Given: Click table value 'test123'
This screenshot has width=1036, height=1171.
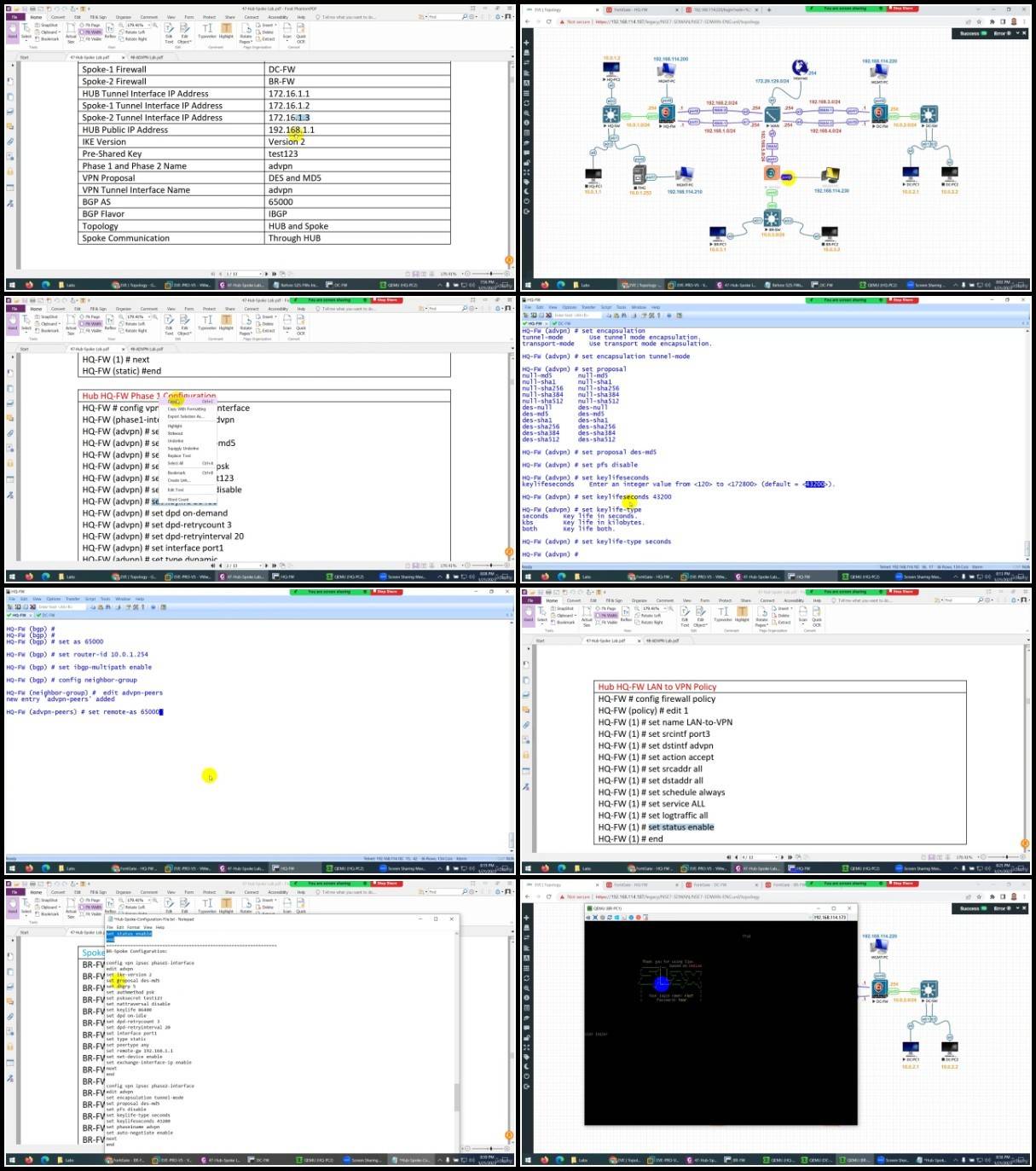Looking at the screenshot, I should pyautogui.click(x=283, y=154).
